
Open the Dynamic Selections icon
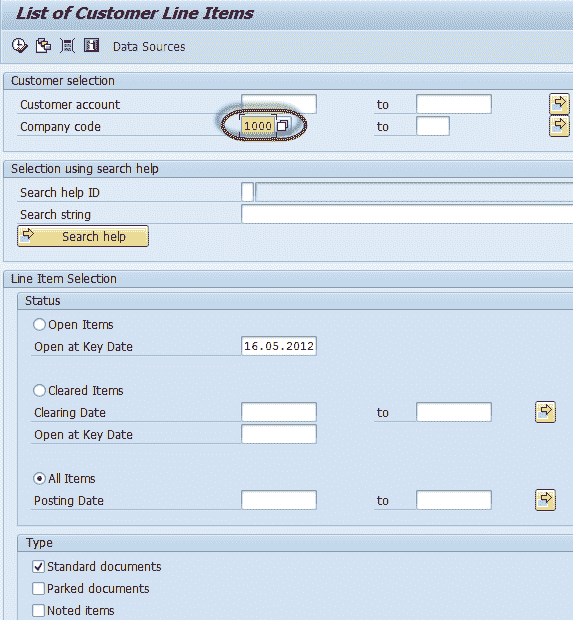[x=67, y=46]
